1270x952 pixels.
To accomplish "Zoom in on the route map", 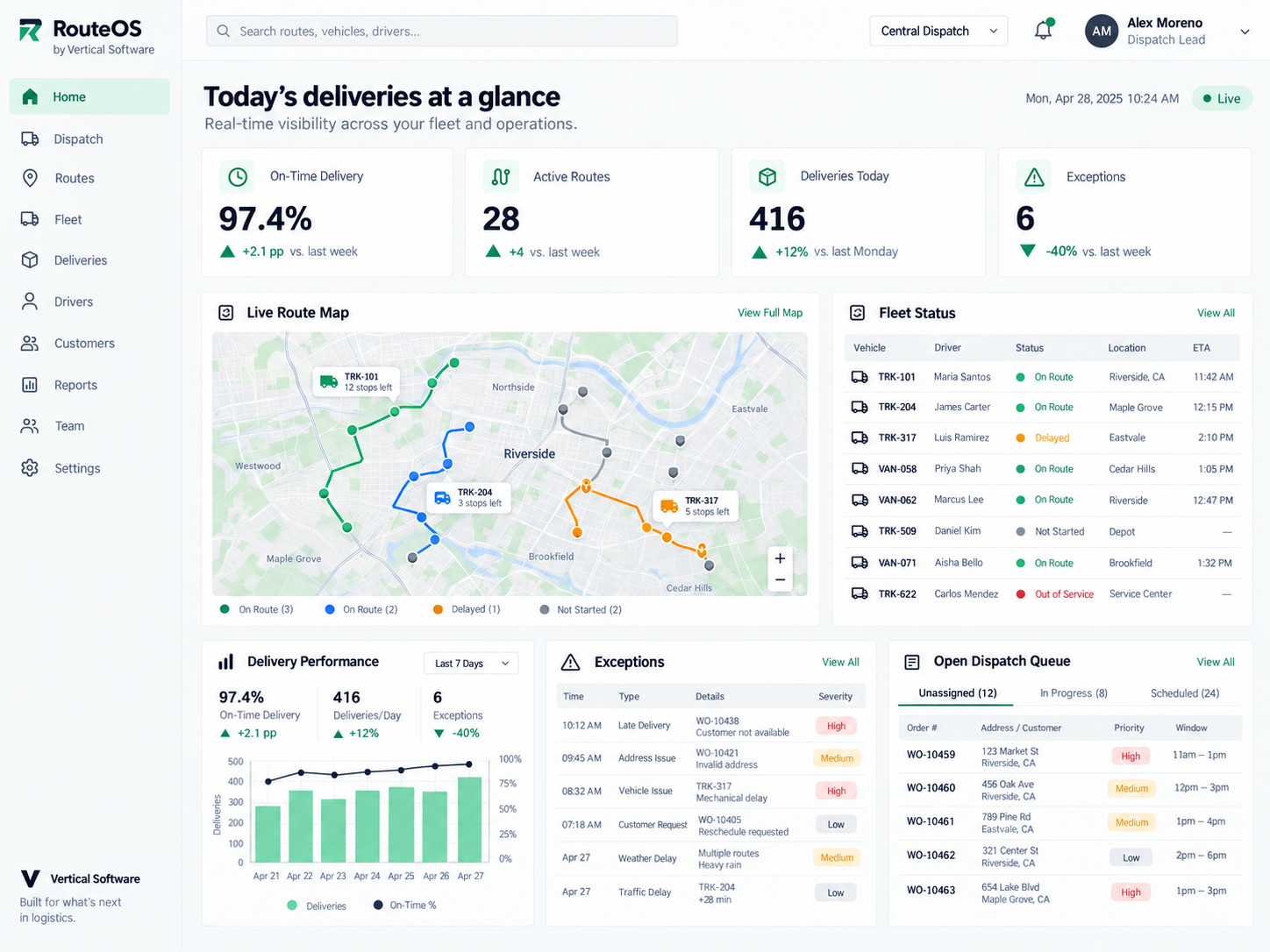I will pyautogui.click(x=780, y=558).
